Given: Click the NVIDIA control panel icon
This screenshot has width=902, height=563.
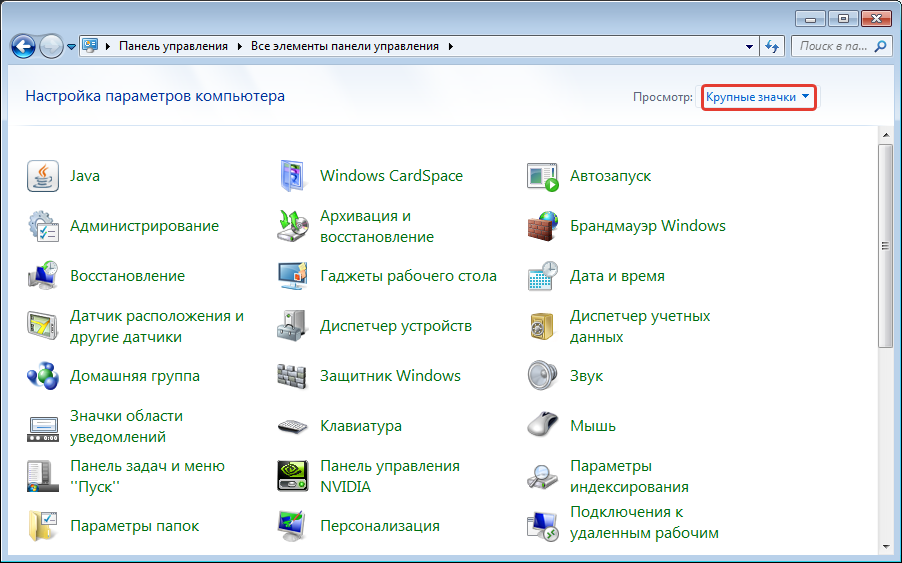Looking at the screenshot, I should 292,476.
